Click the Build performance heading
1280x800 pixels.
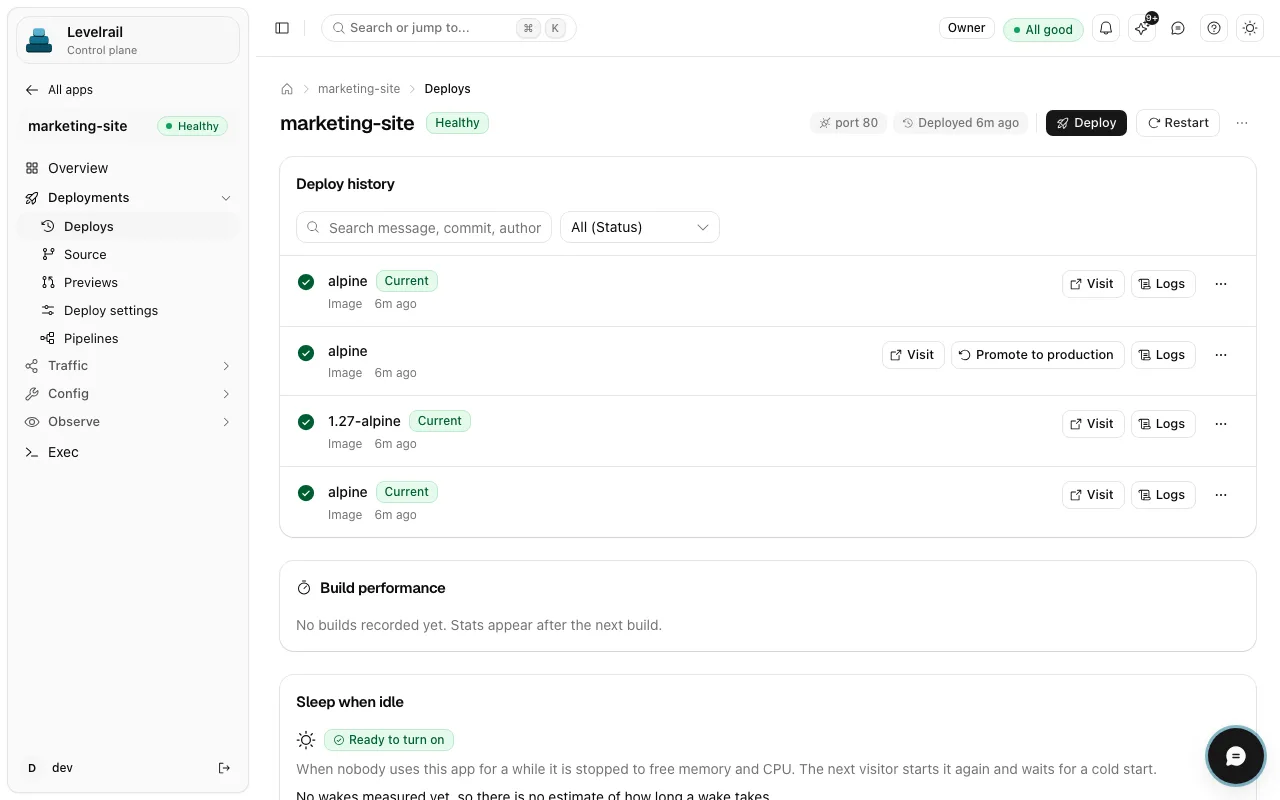pyautogui.click(x=383, y=588)
